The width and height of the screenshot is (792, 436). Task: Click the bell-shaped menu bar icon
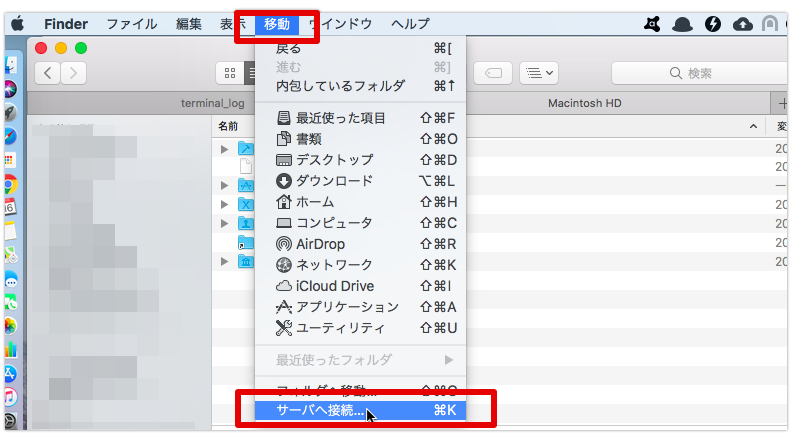click(x=682, y=24)
